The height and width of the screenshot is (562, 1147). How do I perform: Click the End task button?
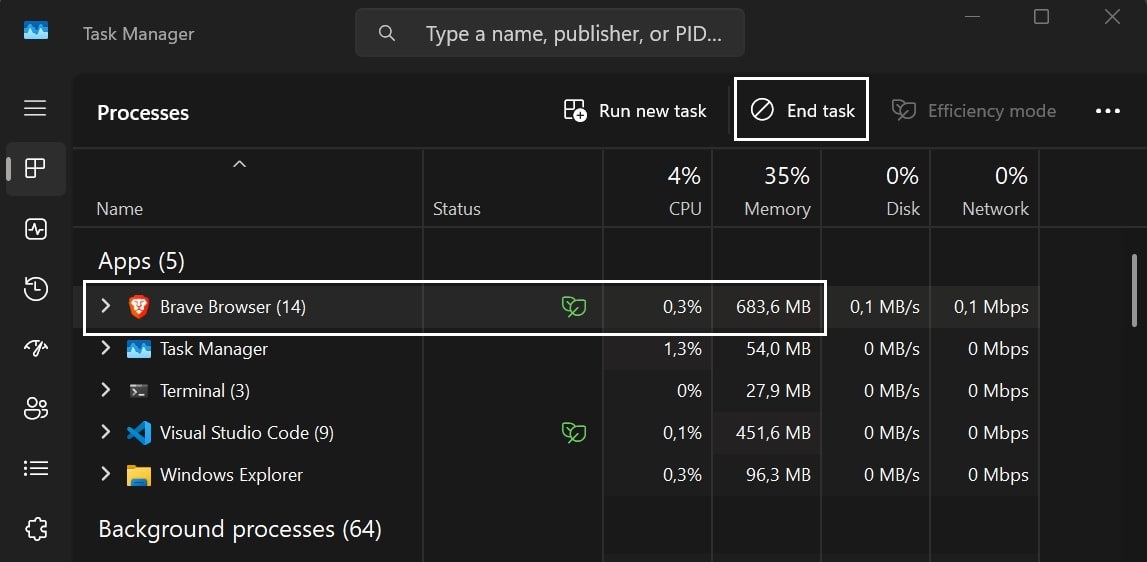click(x=802, y=110)
